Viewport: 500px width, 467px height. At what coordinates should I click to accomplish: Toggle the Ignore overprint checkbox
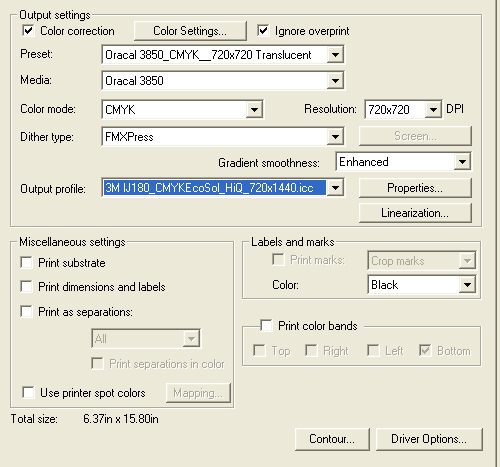coord(263,31)
